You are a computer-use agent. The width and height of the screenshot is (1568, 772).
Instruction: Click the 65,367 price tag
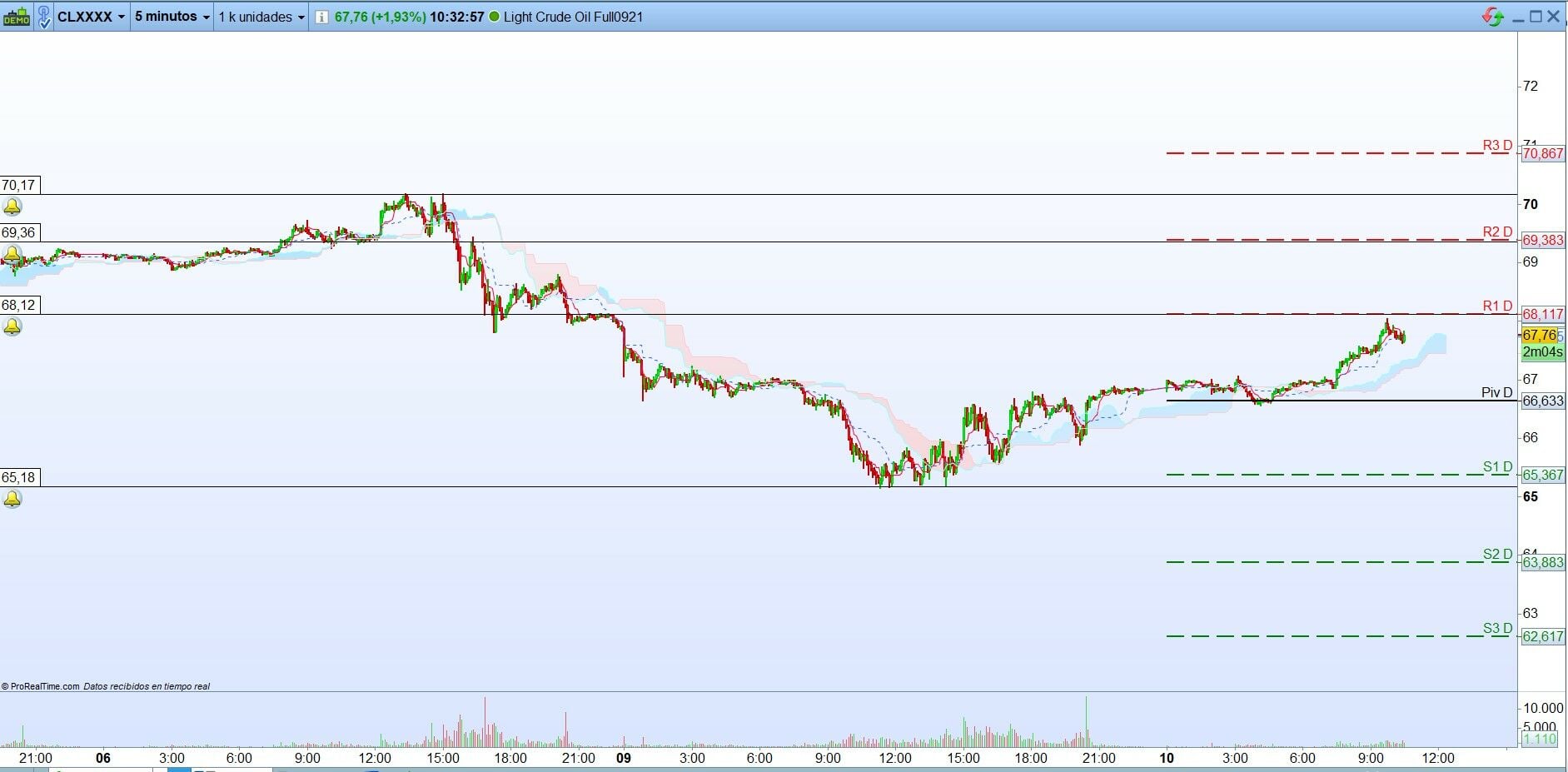(x=1543, y=475)
